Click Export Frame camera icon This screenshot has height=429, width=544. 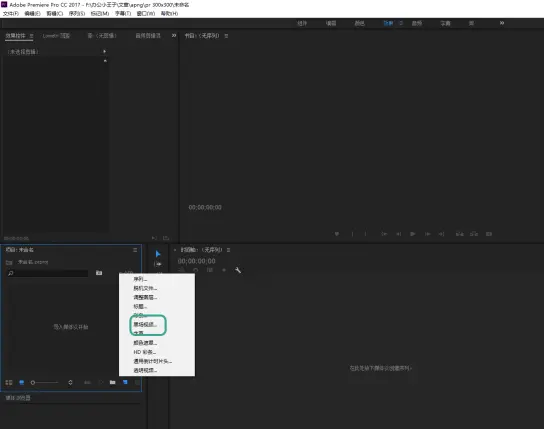489,234
